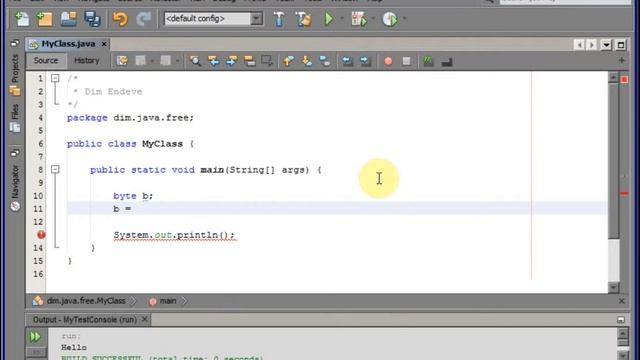Click the plus icon at editor toolbar end
The image size is (640, 360).
622,60
